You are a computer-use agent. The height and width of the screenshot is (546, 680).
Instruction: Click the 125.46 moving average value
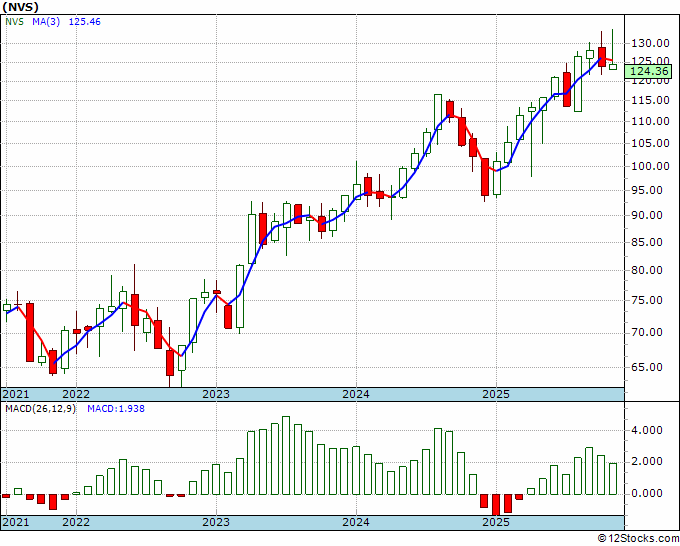click(x=85, y=22)
